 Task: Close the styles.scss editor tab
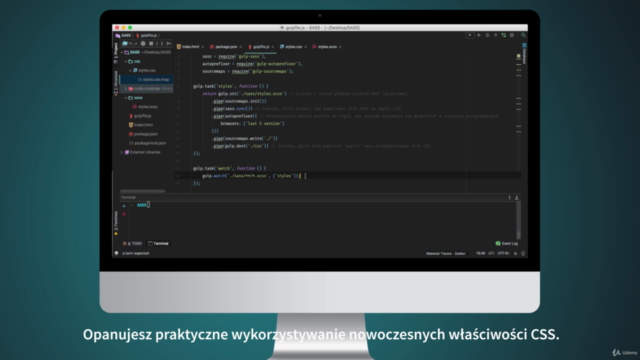340,47
